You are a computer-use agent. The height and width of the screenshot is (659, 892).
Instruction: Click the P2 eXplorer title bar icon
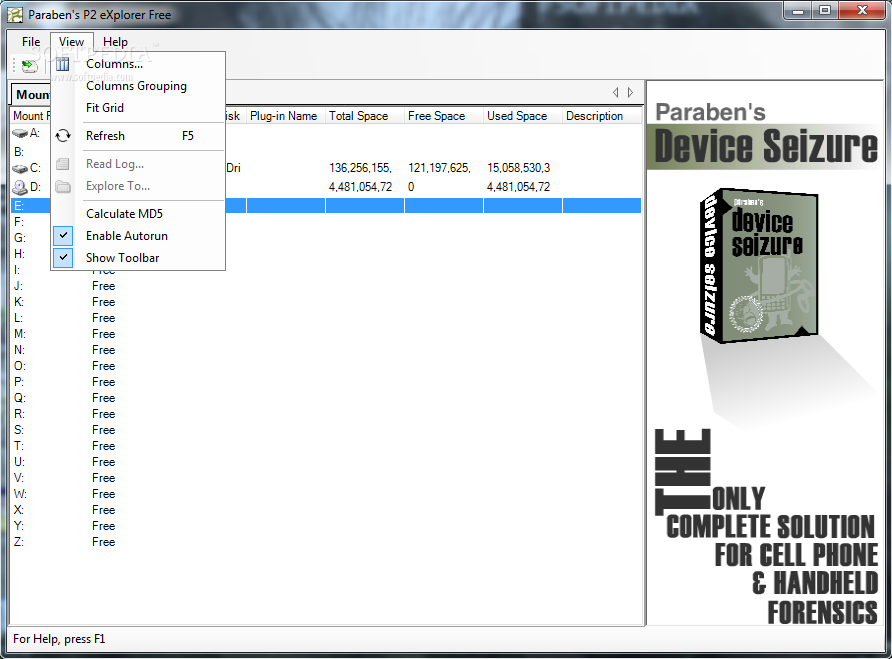(15, 14)
